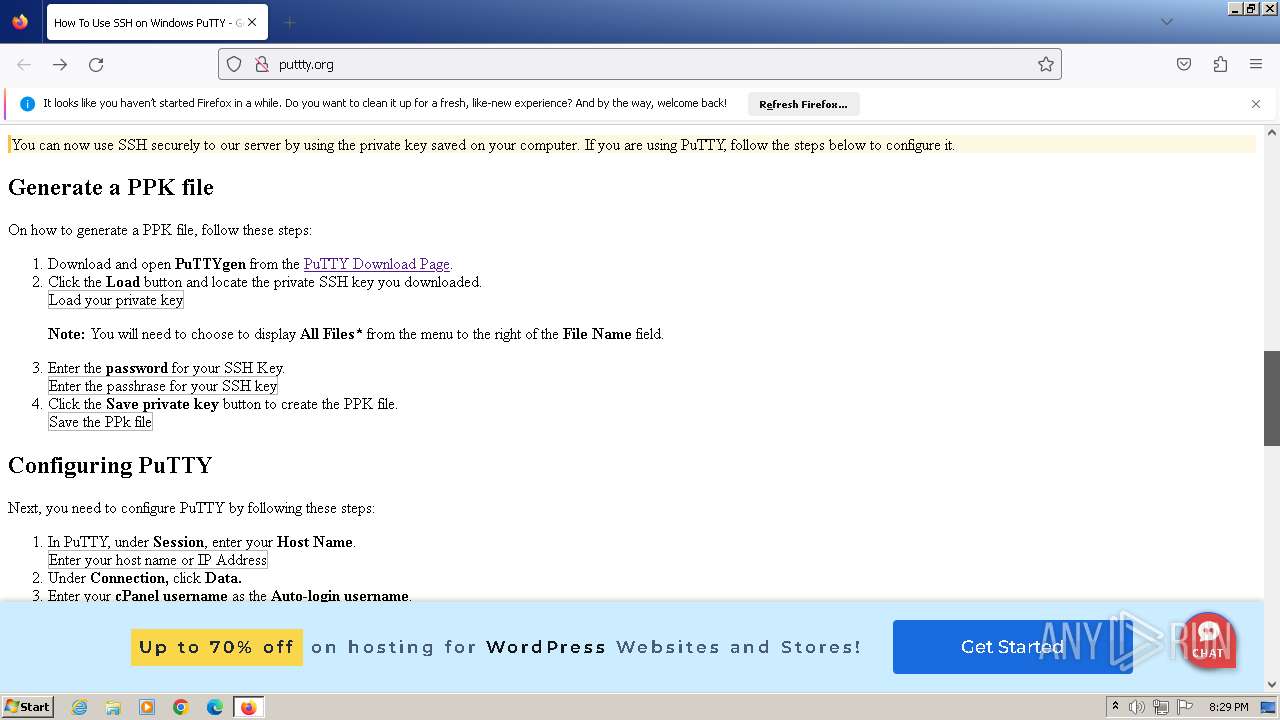Click the 'Note:' All Files line
The image size is (1280, 720).
(x=356, y=334)
